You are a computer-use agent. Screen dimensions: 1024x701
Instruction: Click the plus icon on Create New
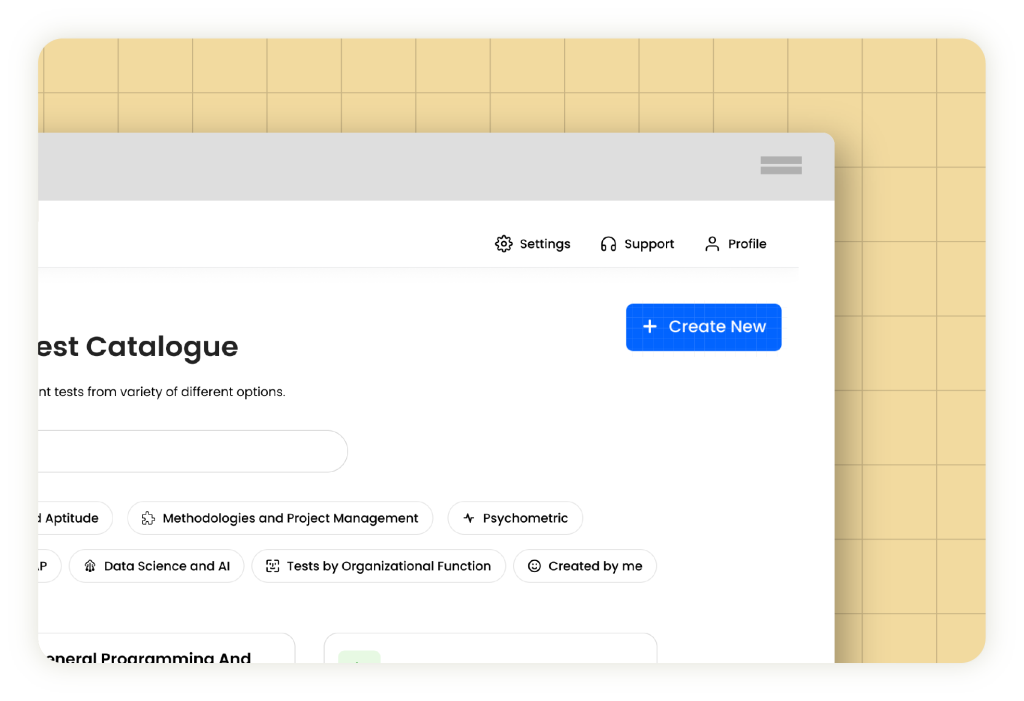649,327
